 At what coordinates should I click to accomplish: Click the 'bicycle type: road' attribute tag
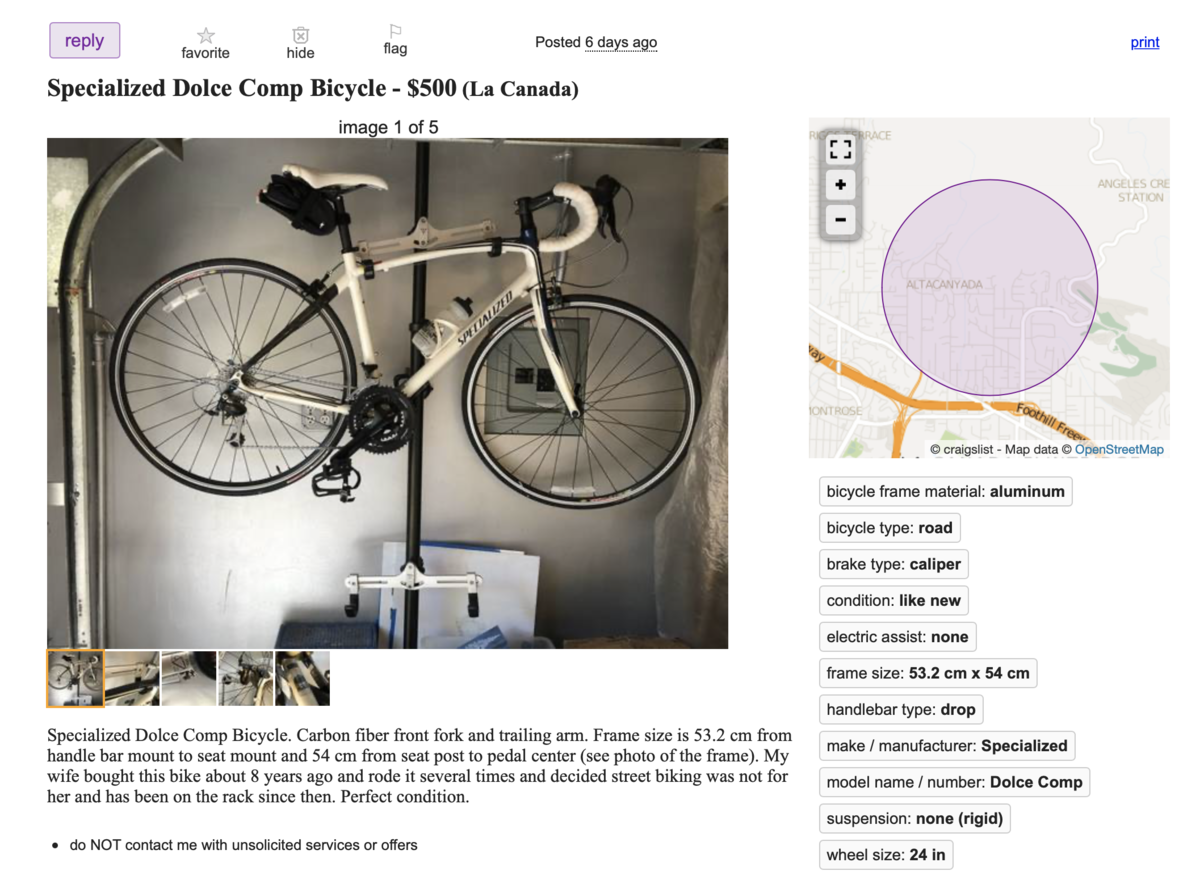pos(889,528)
